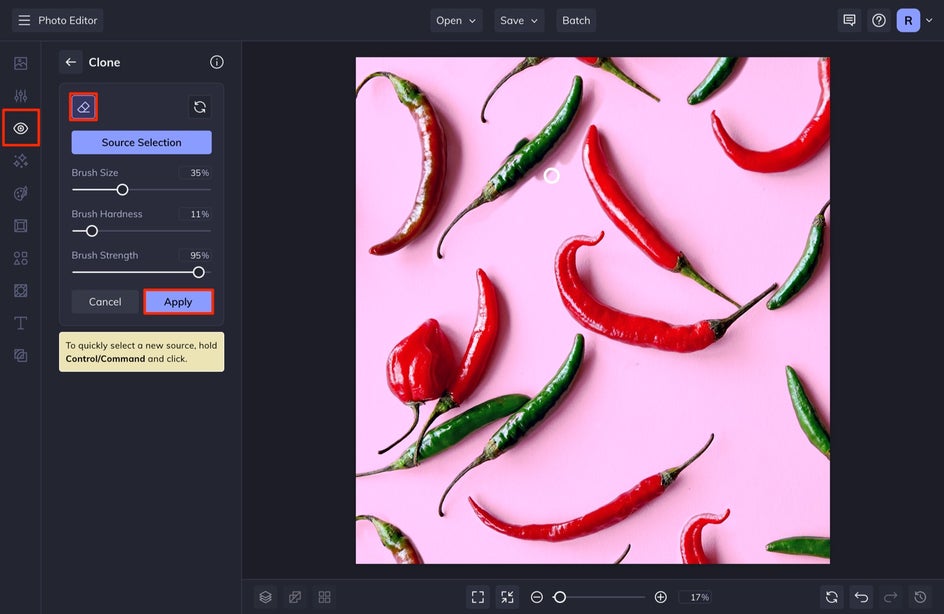This screenshot has width=944, height=614.
Task: Click the zoom slider handle
Action: pos(560,597)
